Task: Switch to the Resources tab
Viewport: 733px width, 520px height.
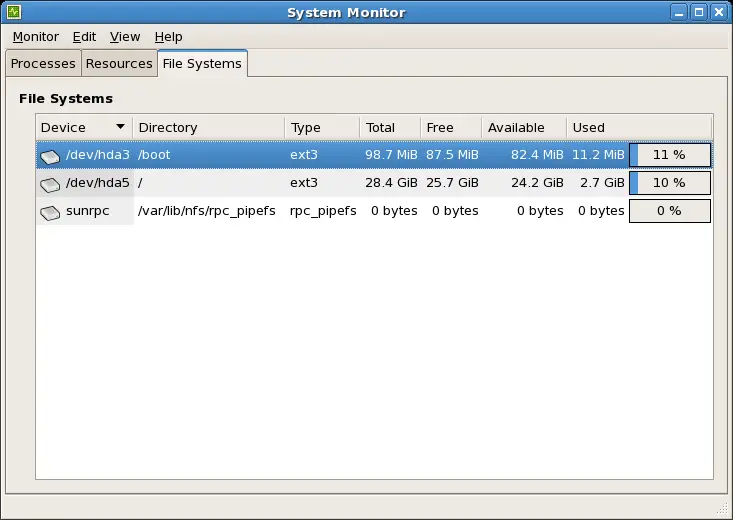Action: click(x=119, y=63)
